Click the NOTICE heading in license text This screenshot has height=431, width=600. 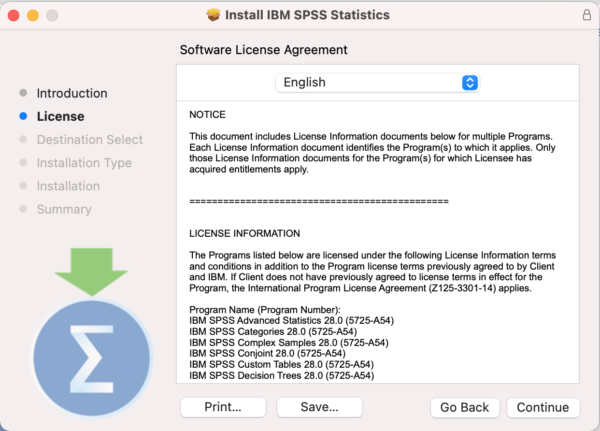[x=207, y=115]
